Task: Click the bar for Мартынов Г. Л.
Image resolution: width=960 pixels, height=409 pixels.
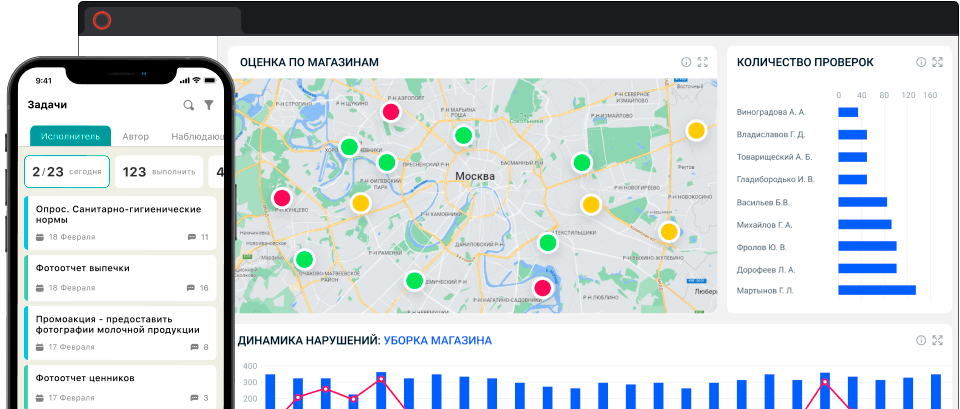Action: (877, 290)
